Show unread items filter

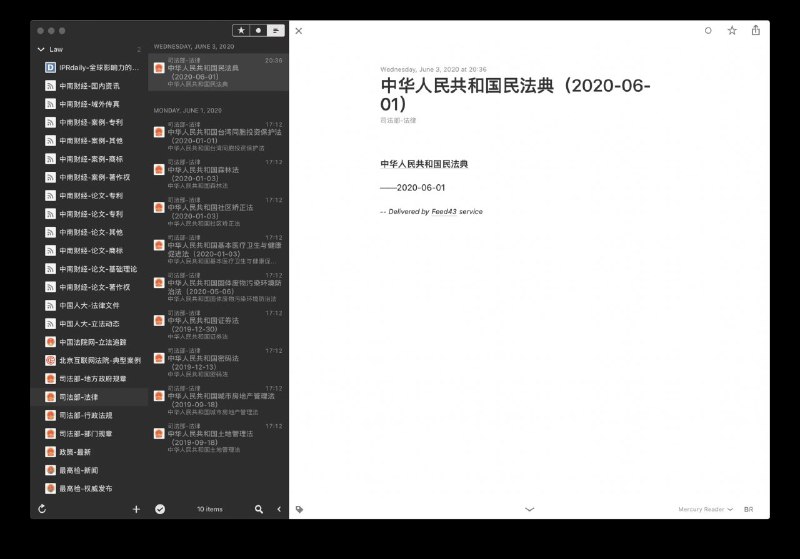pyautogui.click(x=257, y=31)
